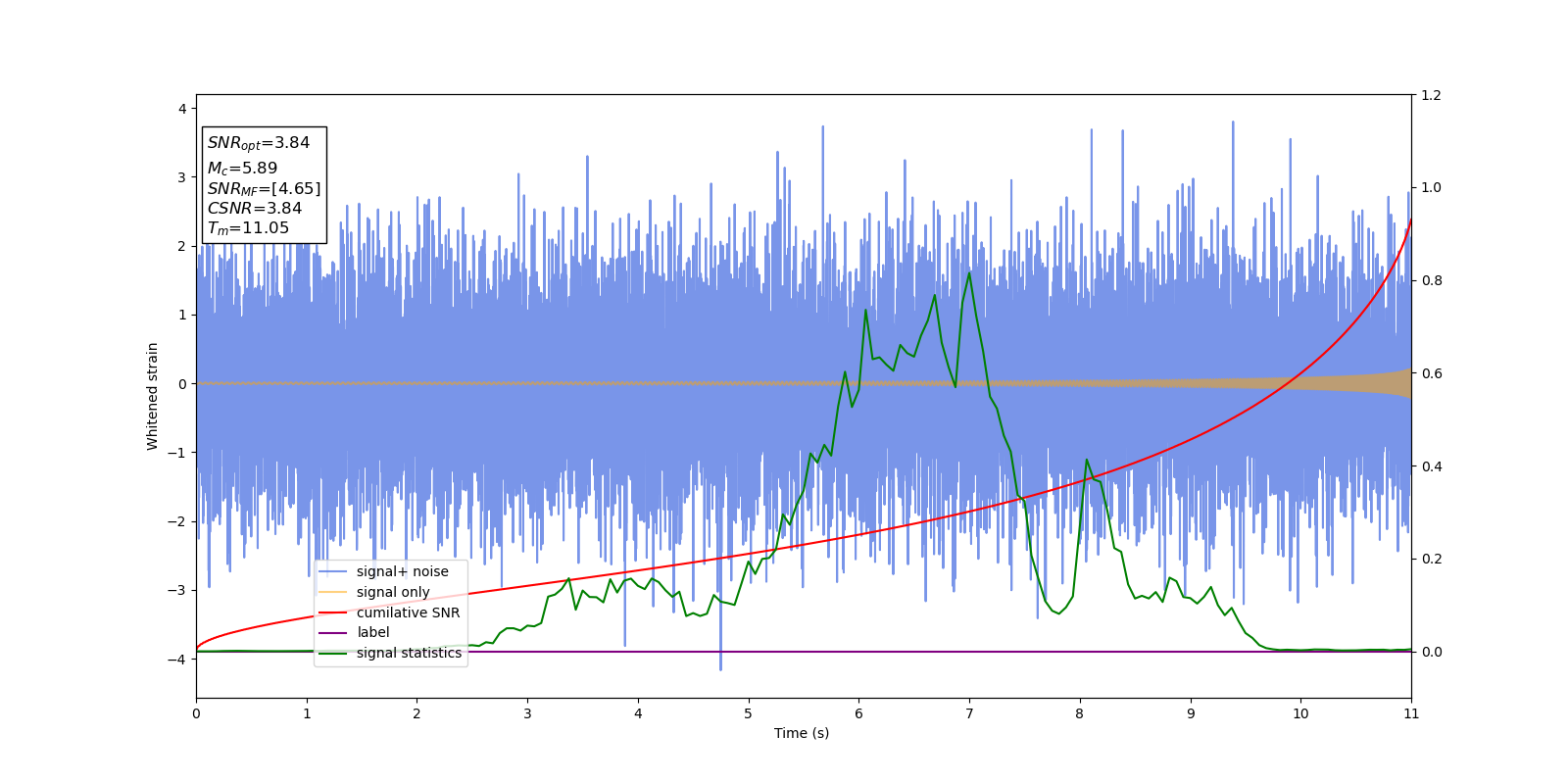This screenshot has height=784, width=1568.
Task: Click the CSNR=3.84 annotation text
Action: (x=255, y=209)
